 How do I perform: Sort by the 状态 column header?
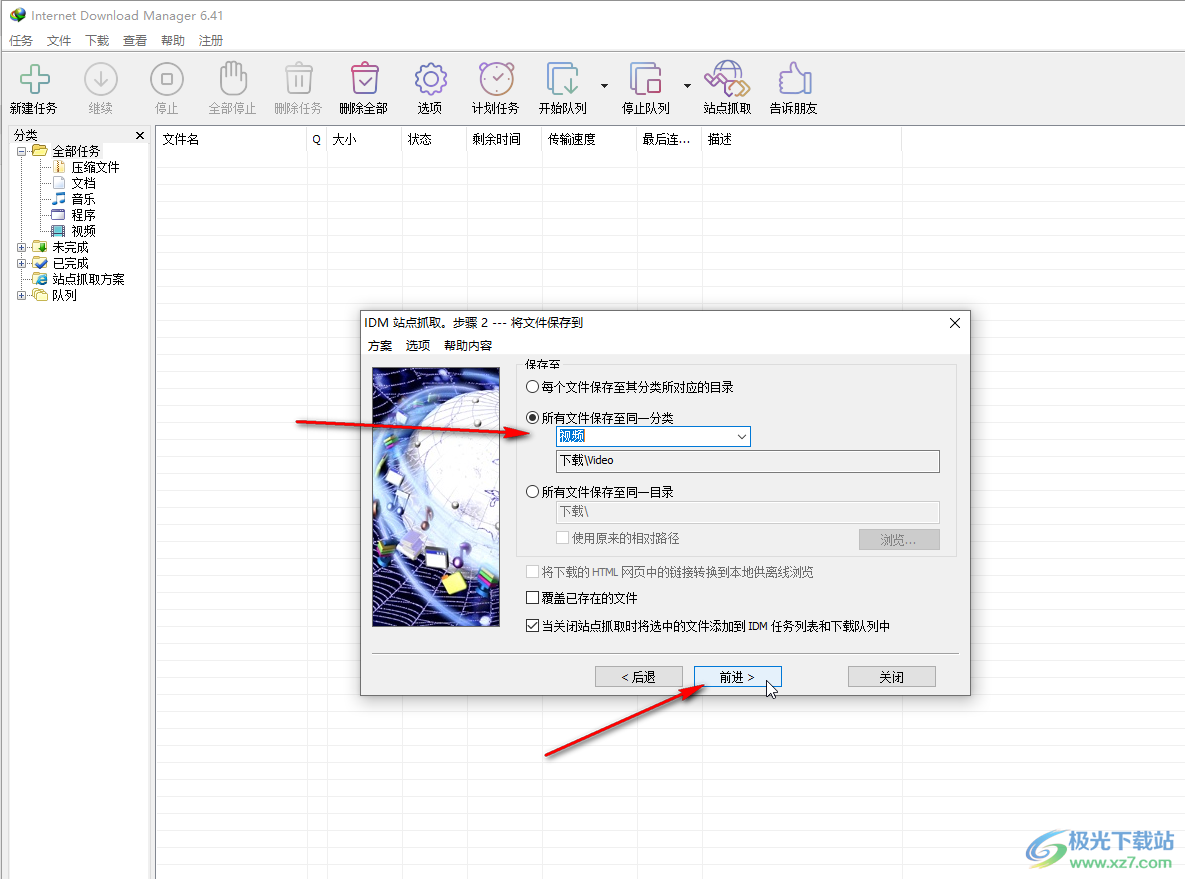(x=435, y=139)
